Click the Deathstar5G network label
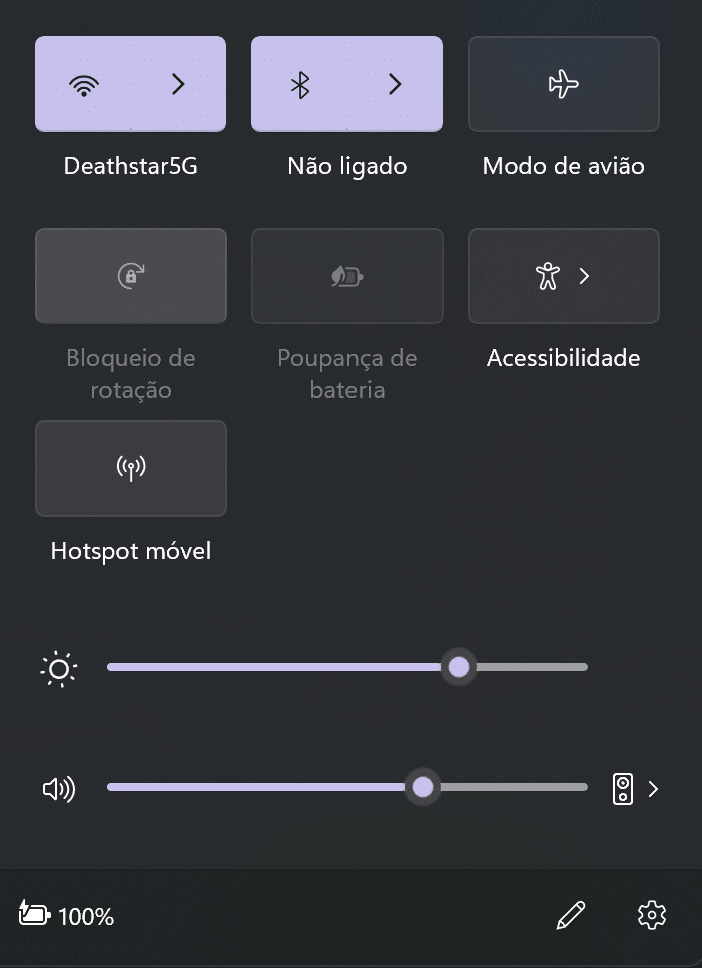This screenshot has height=968, width=702. pyautogui.click(x=131, y=166)
